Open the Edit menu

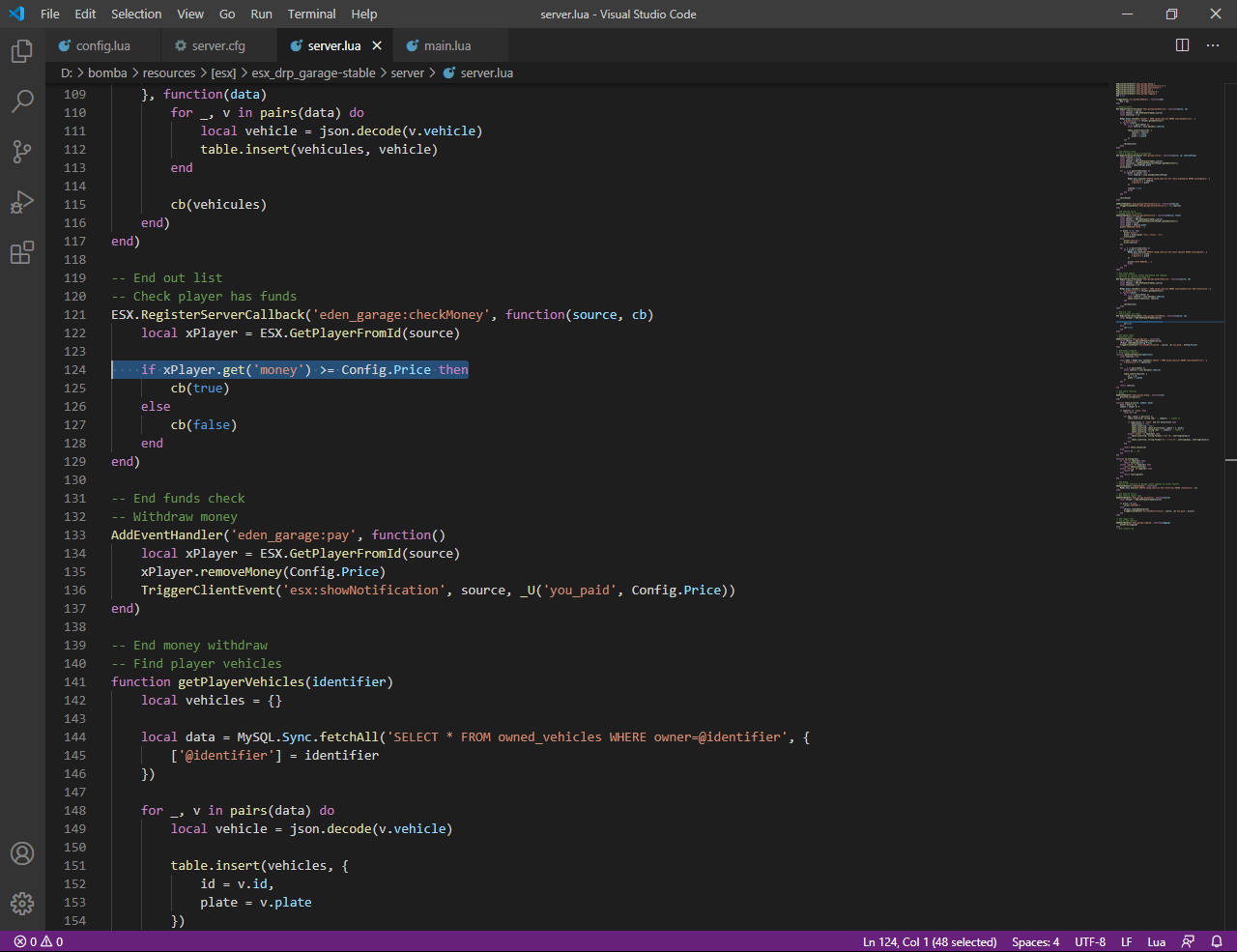(x=86, y=14)
